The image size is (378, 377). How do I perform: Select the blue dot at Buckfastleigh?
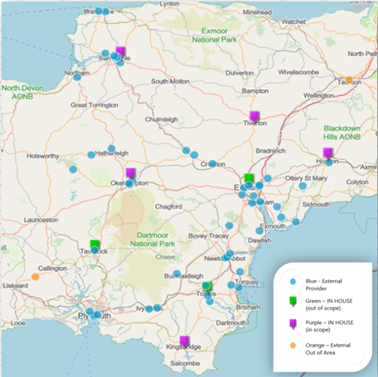pyautogui.click(x=177, y=274)
